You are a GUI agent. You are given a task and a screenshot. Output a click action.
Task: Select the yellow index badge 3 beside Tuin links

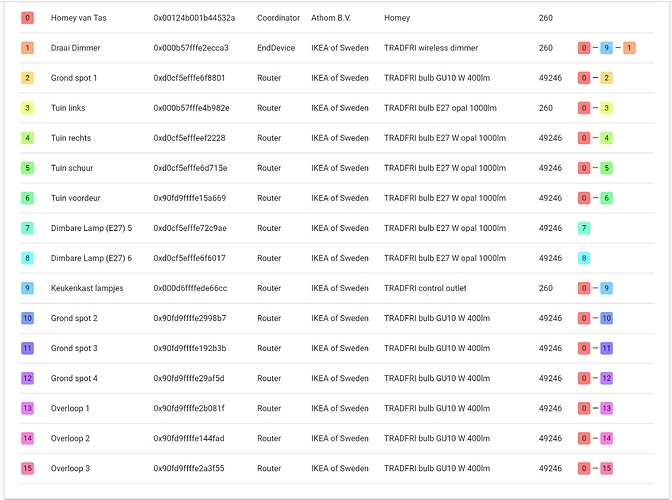[27, 108]
